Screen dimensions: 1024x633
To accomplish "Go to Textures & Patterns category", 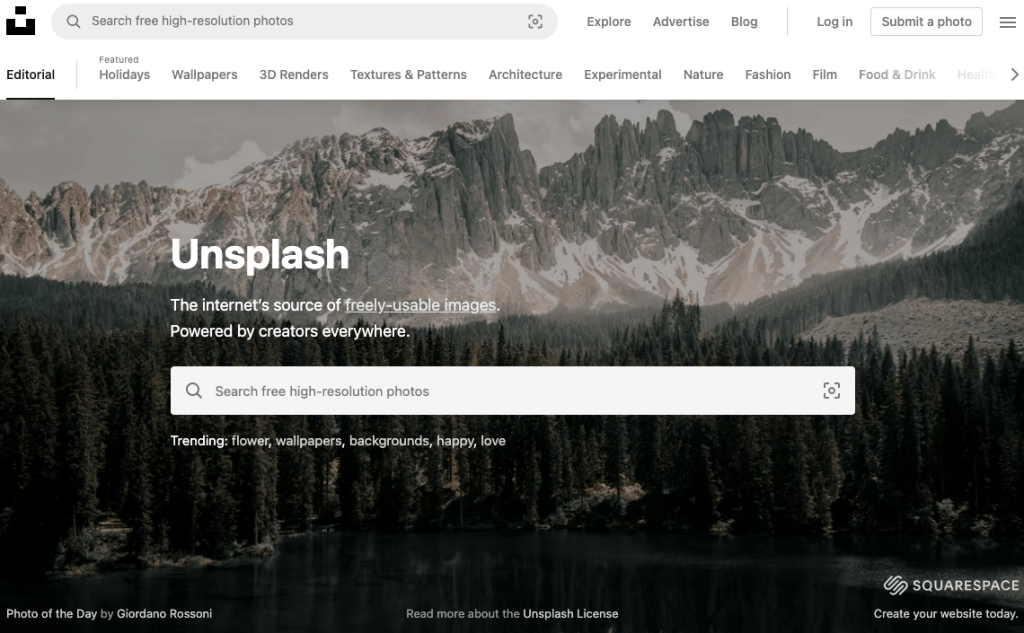I will pyautogui.click(x=408, y=75).
